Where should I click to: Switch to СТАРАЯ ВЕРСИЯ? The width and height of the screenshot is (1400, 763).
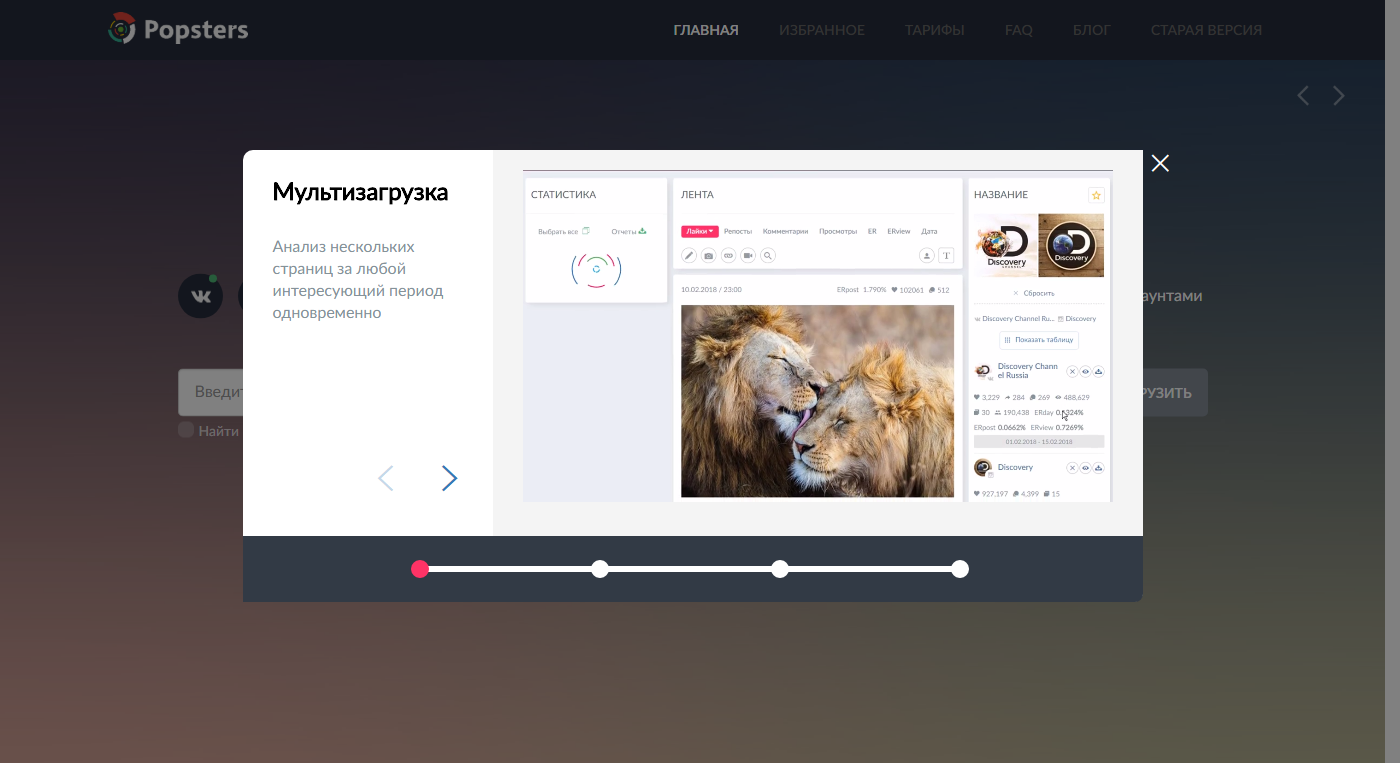[1206, 30]
